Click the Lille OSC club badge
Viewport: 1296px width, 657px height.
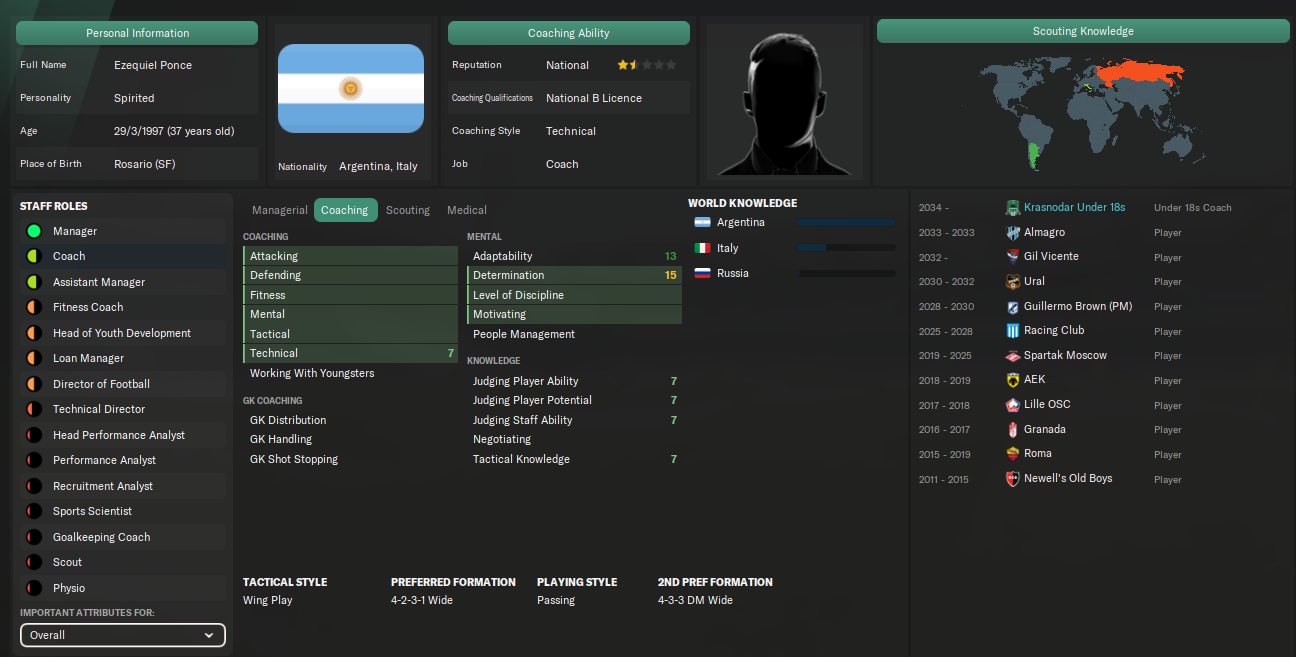coord(1013,405)
